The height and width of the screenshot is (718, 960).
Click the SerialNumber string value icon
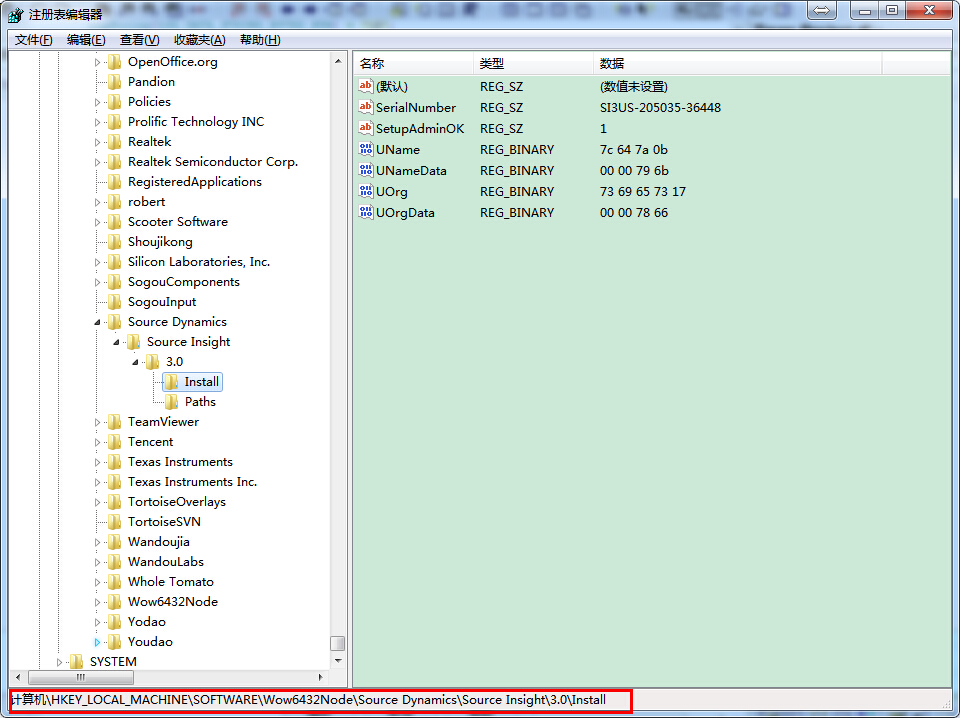[x=366, y=107]
